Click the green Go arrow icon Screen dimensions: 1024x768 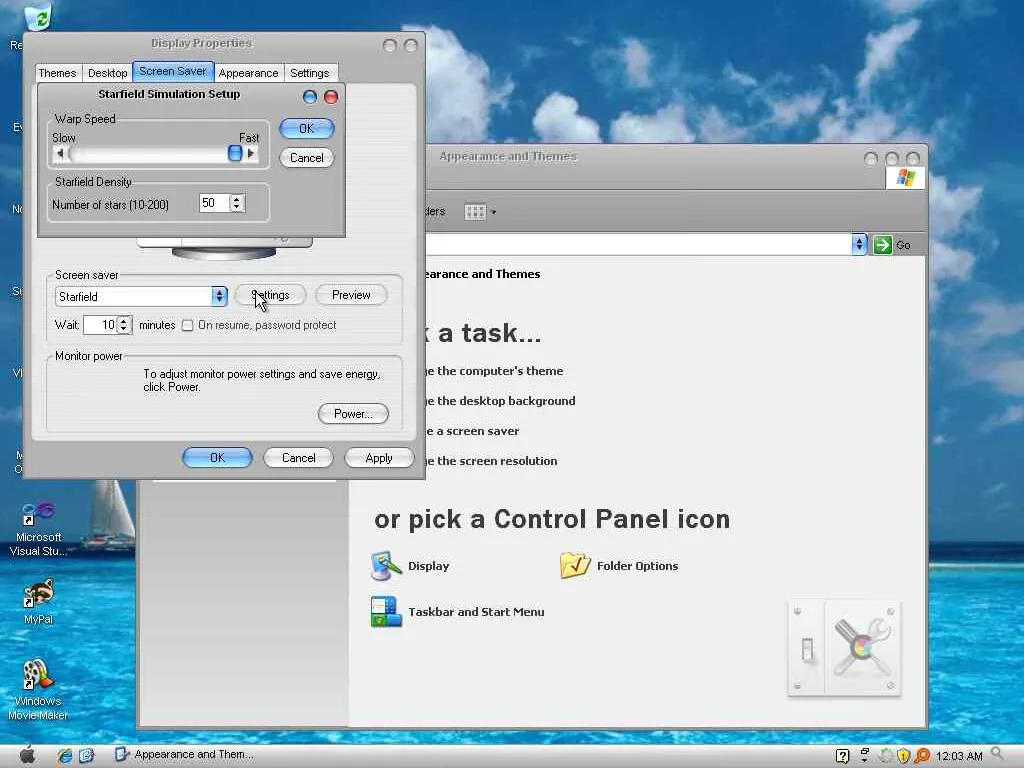pos(882,245)
